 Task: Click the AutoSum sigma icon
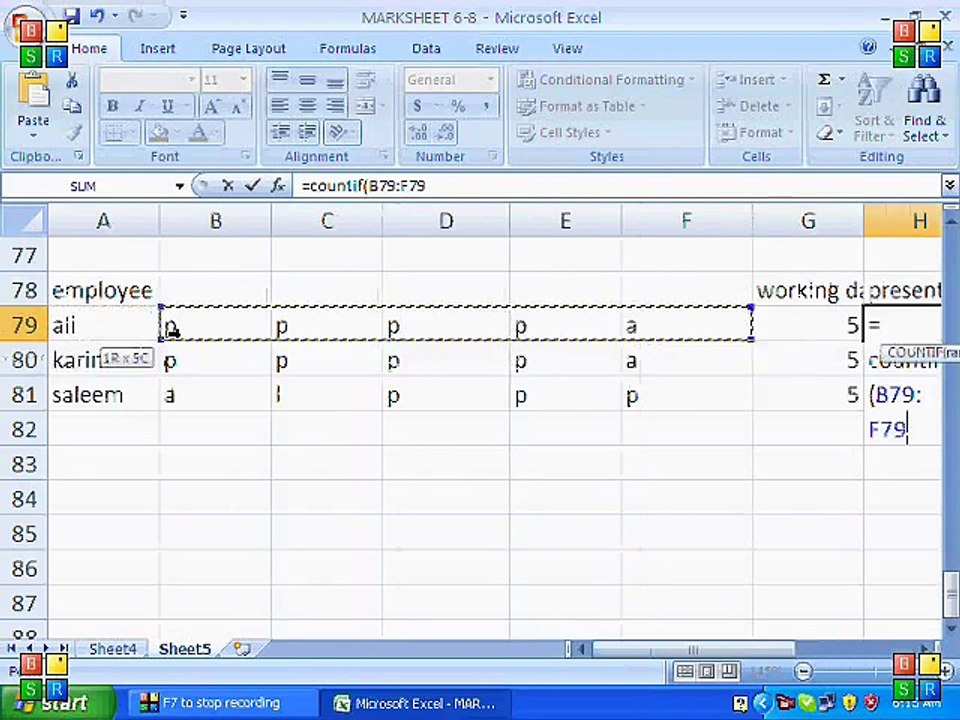click(x=825, y=80)
